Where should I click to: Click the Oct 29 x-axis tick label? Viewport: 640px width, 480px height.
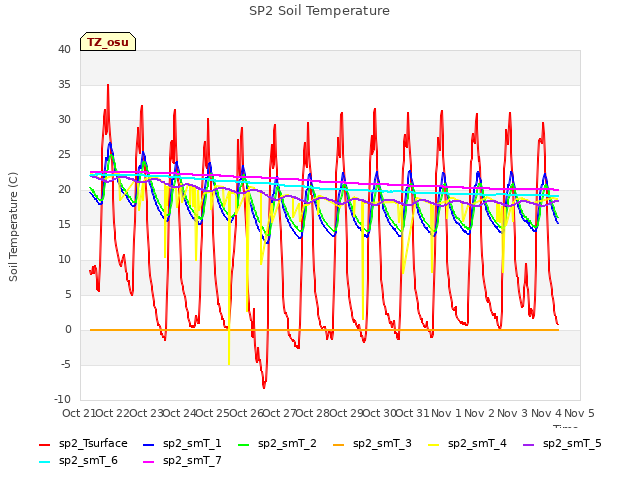point(345,413)
